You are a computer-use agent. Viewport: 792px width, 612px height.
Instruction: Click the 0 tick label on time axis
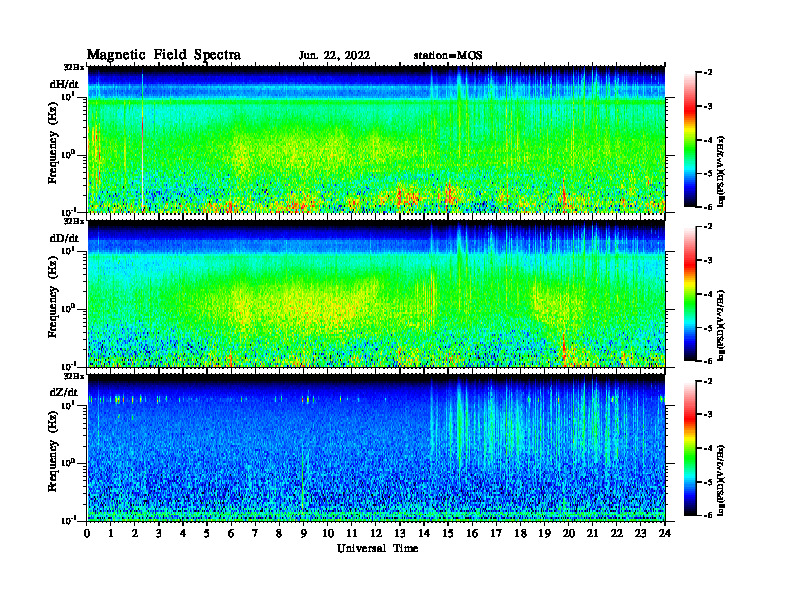point(87,534)
